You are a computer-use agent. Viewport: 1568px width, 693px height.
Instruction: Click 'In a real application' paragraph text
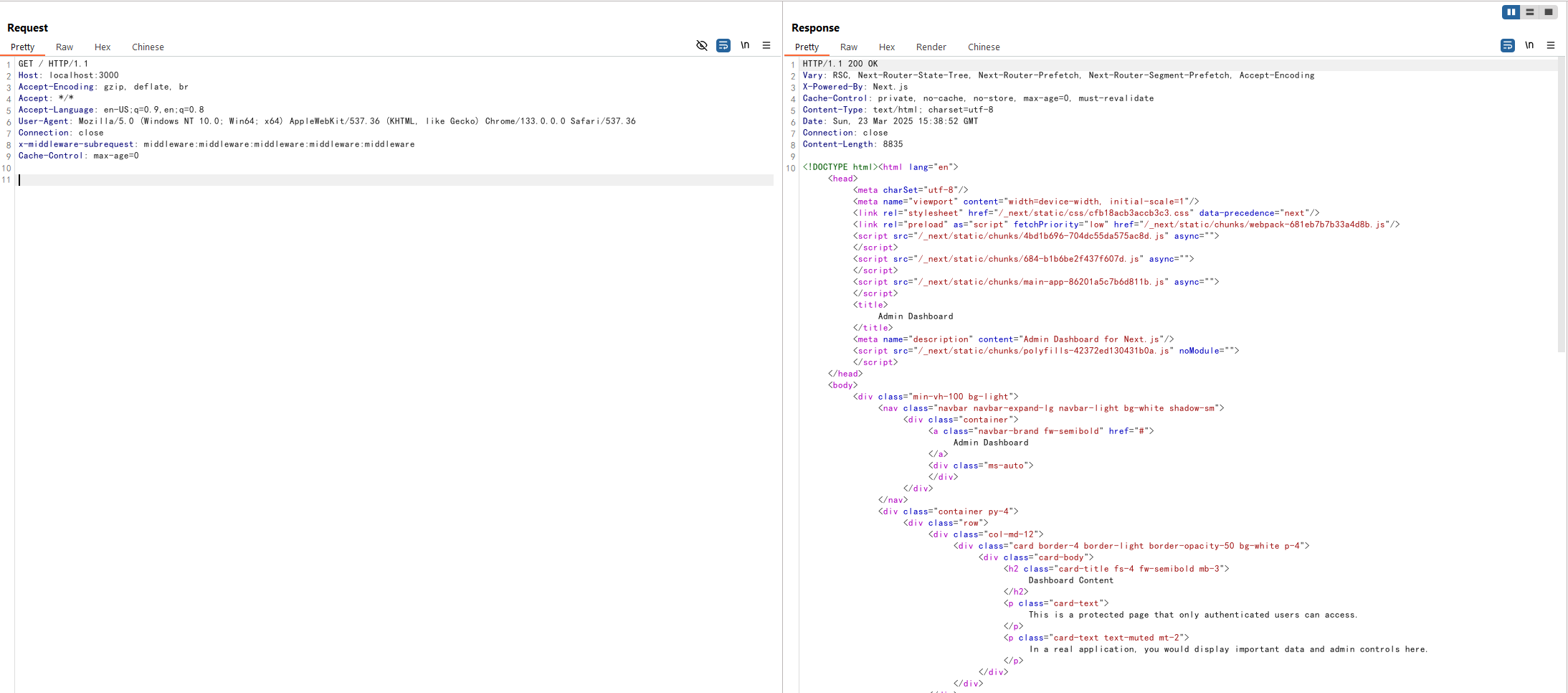tap(1229, 649)
